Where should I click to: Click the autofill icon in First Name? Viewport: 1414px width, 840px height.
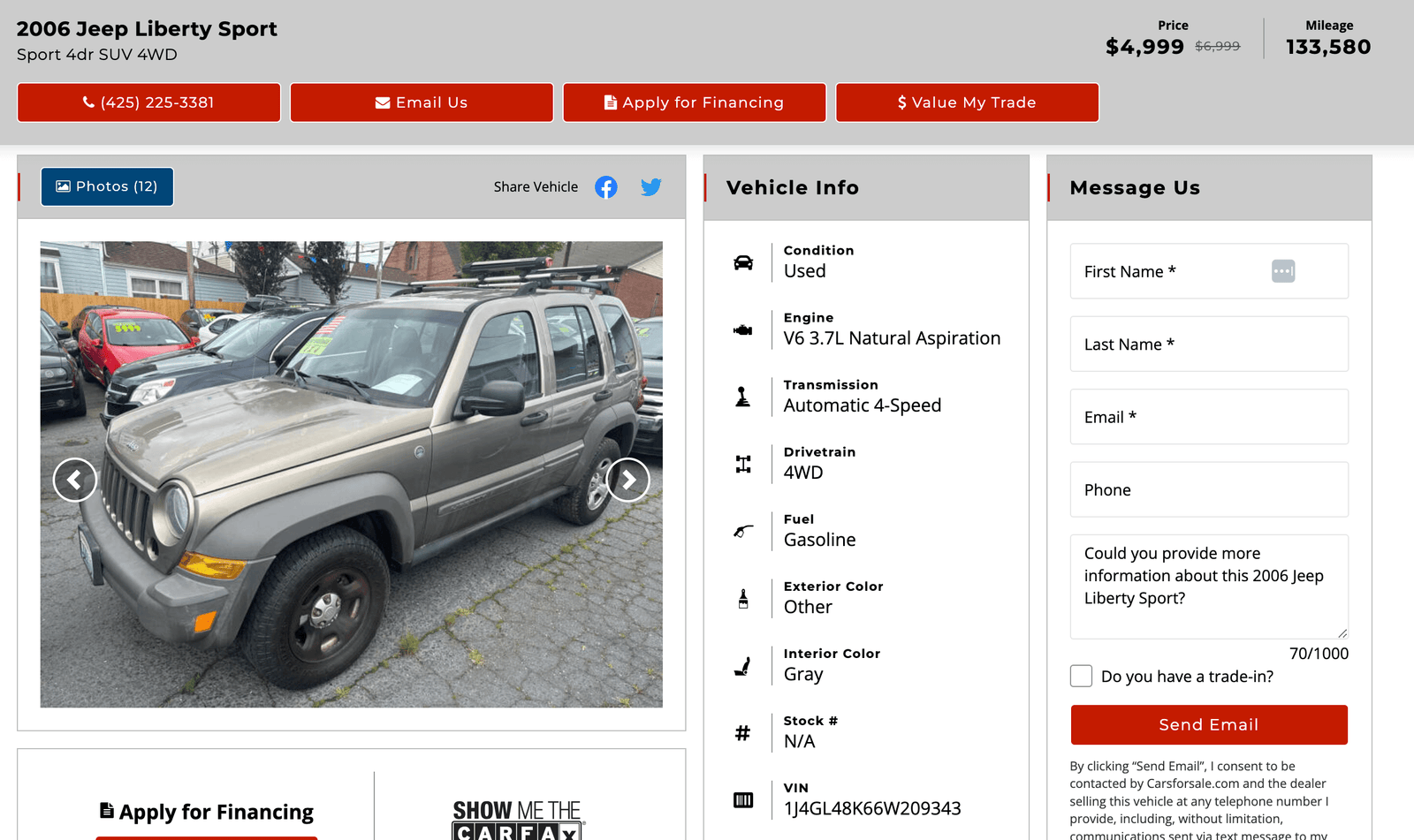click(x=1283, y=271)
